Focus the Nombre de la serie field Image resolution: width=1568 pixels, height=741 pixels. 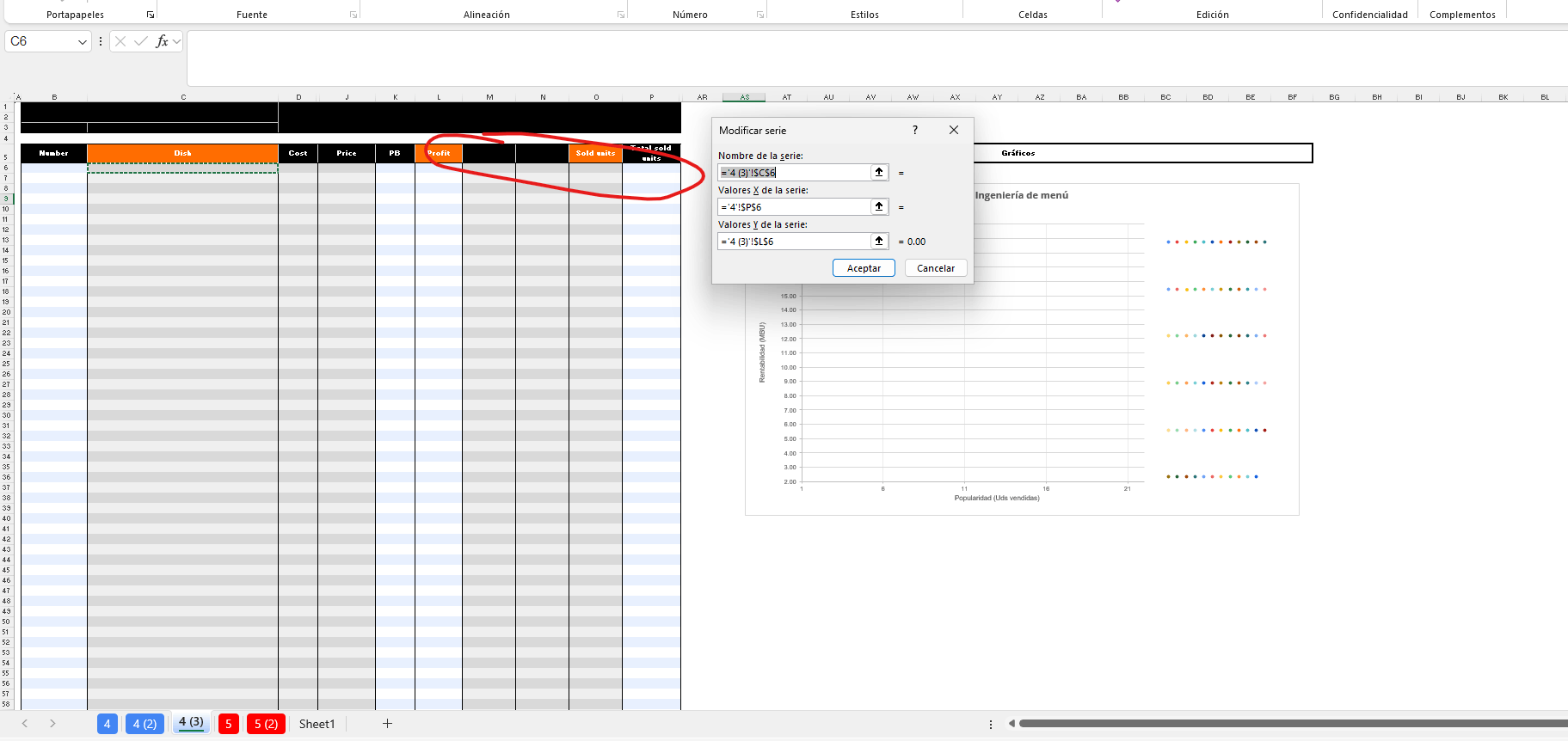795,172
